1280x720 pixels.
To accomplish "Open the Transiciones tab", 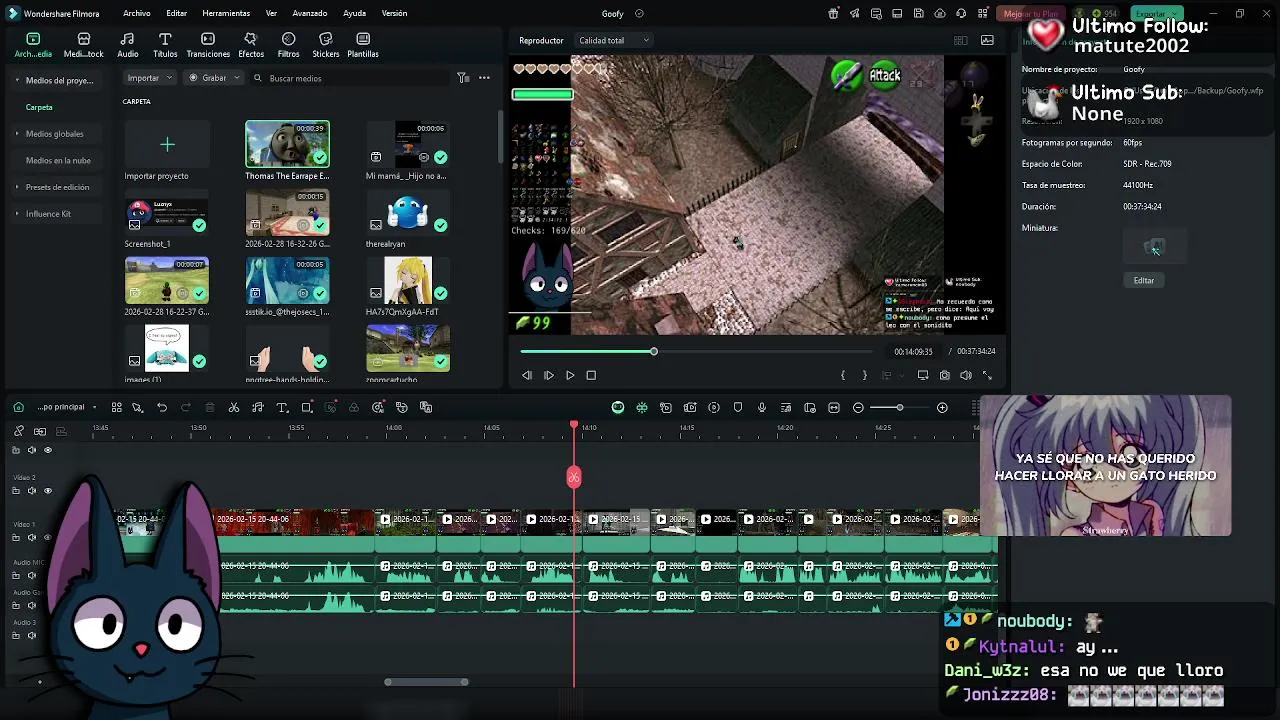I will click(x=208, y=45).
